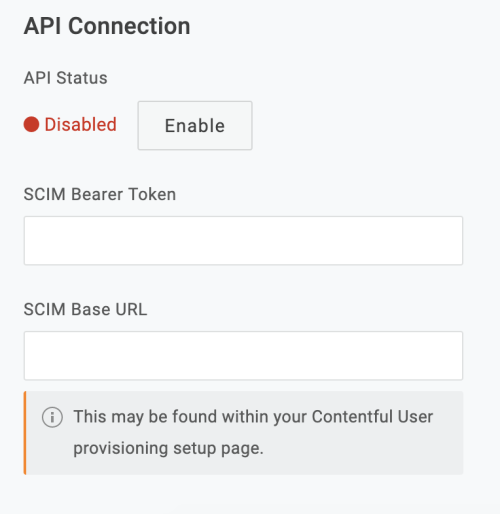Click the SCIM Bearer Token label
500x514 pixels.
tap(100, 194)
